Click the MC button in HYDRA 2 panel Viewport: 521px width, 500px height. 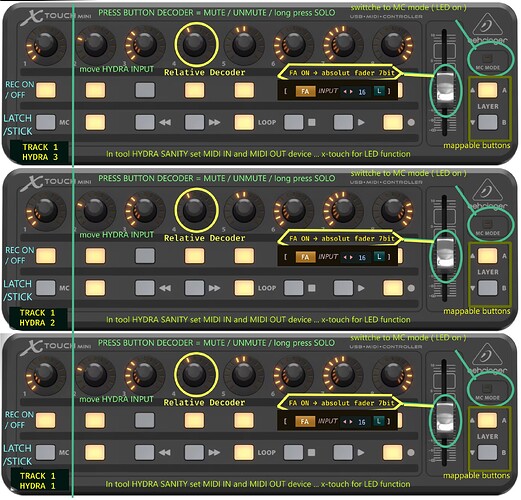(46, 288)
